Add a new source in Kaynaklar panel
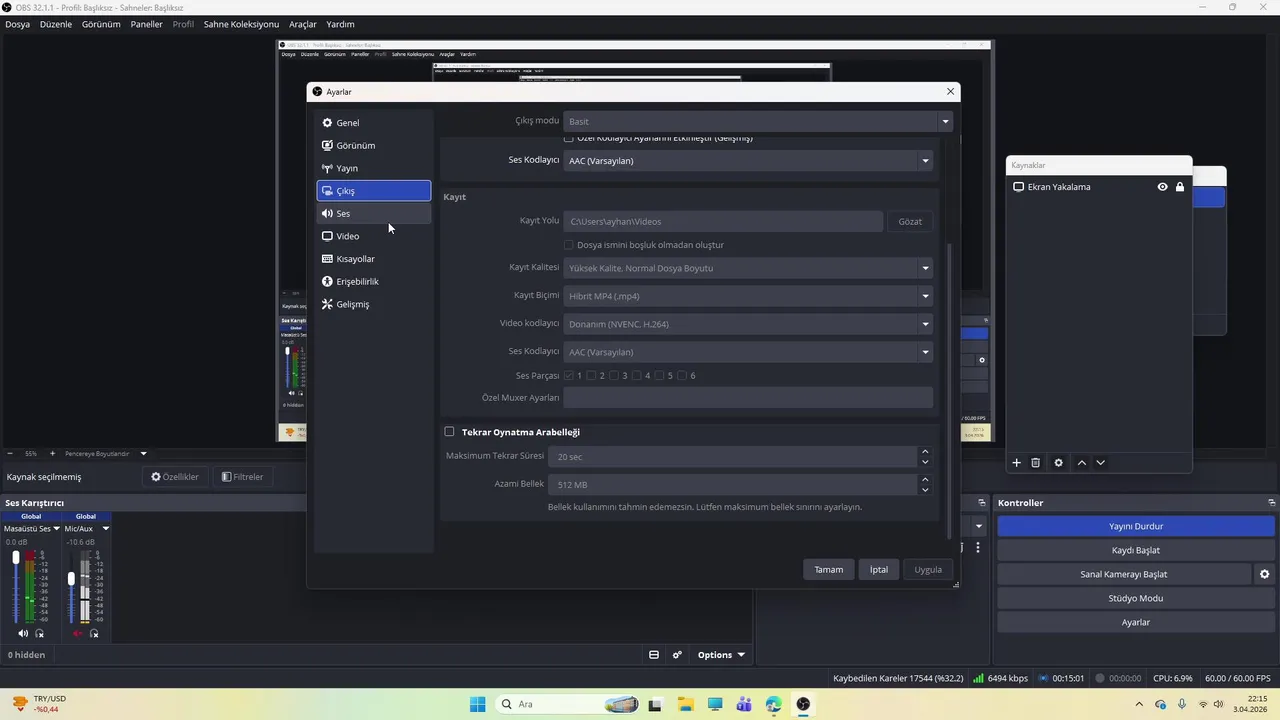Viewport: 1280px width, 720px height. (1017, 463)
